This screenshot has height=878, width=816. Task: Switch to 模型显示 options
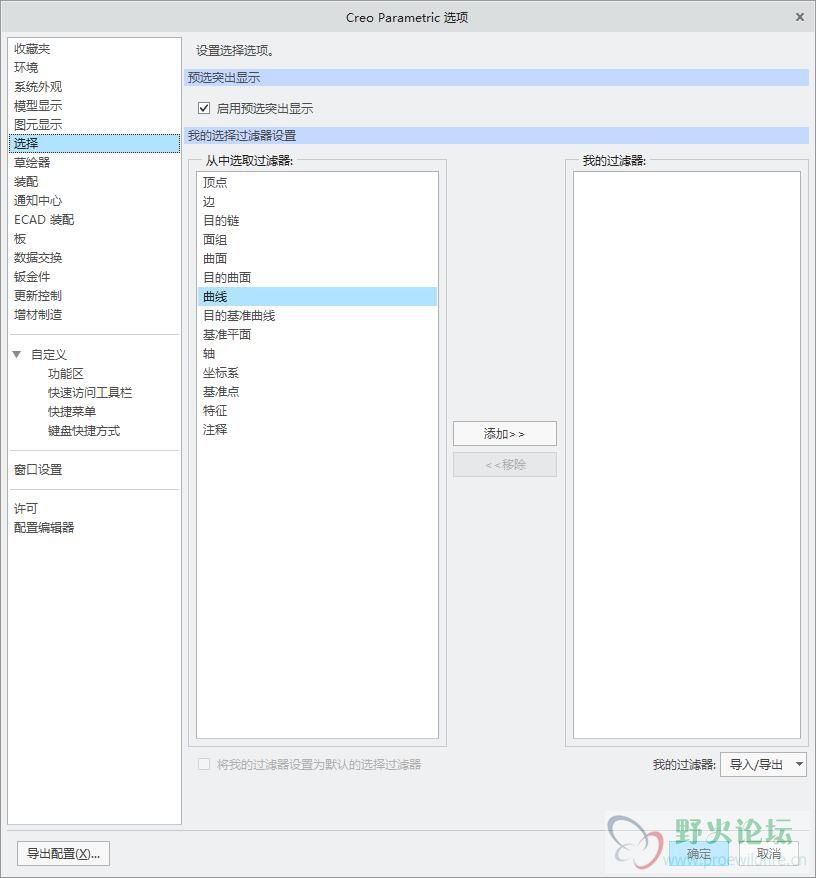[38, 106]
